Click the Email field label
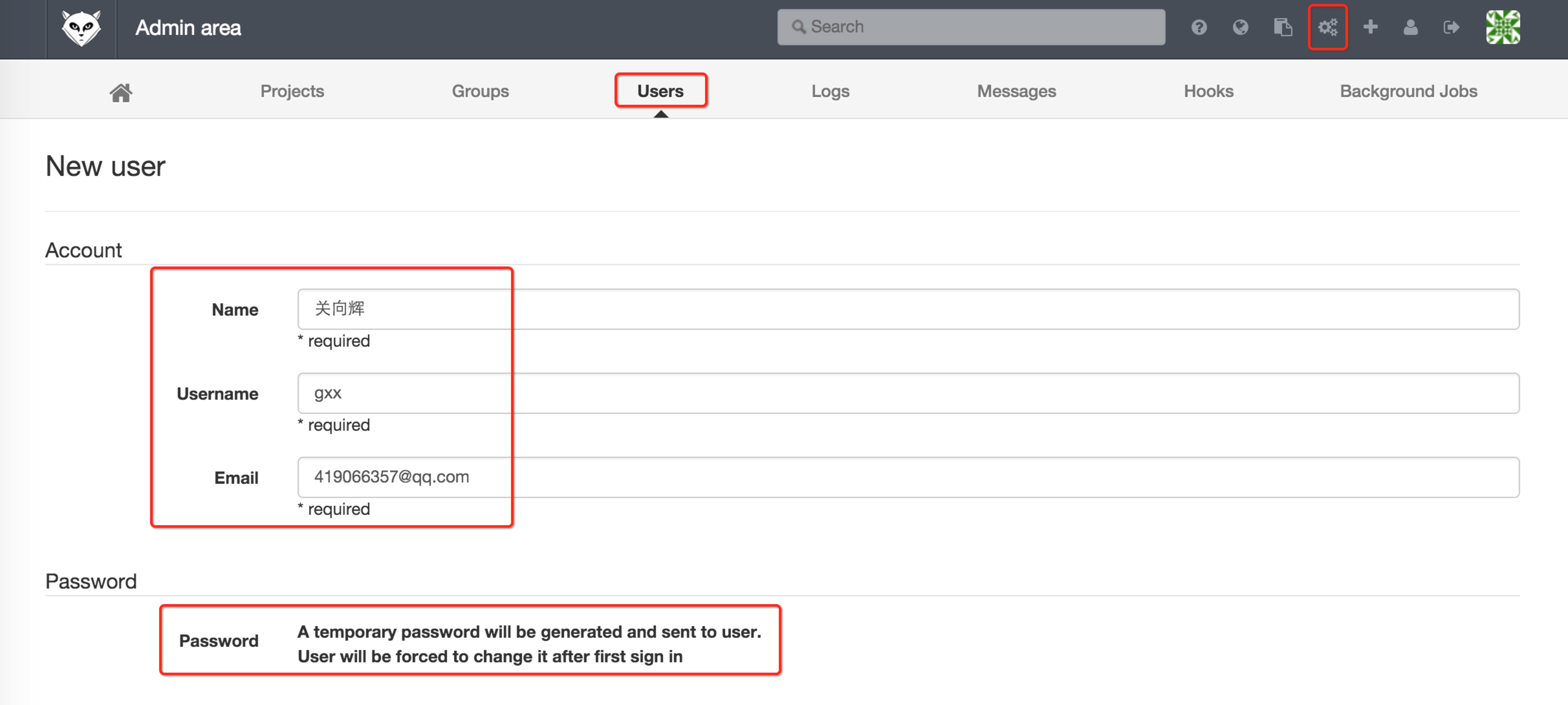The width and height of the screenshot is (1568, 705). 236,478
